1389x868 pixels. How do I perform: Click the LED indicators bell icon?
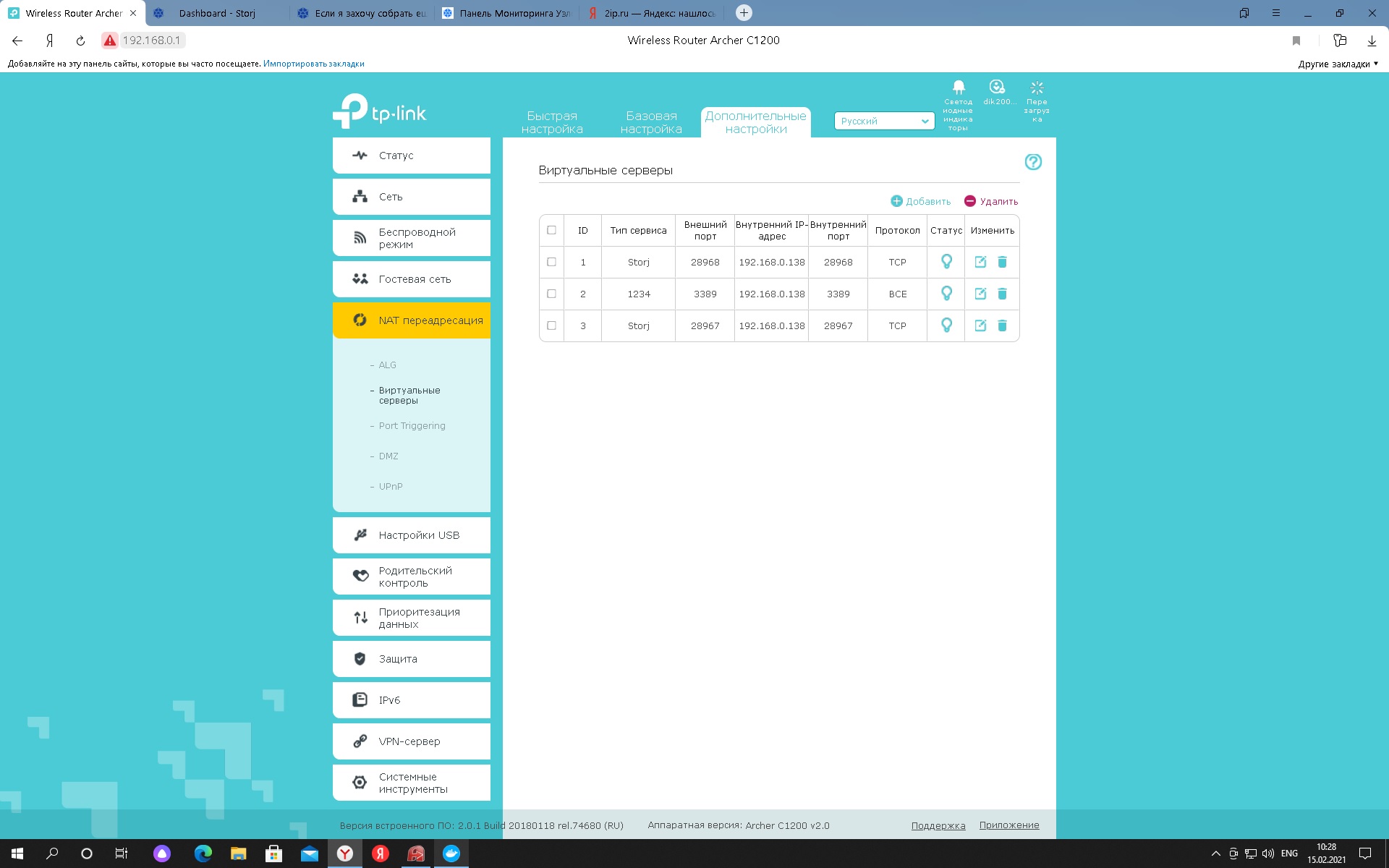pyautogui.click(x=958, y=88)
